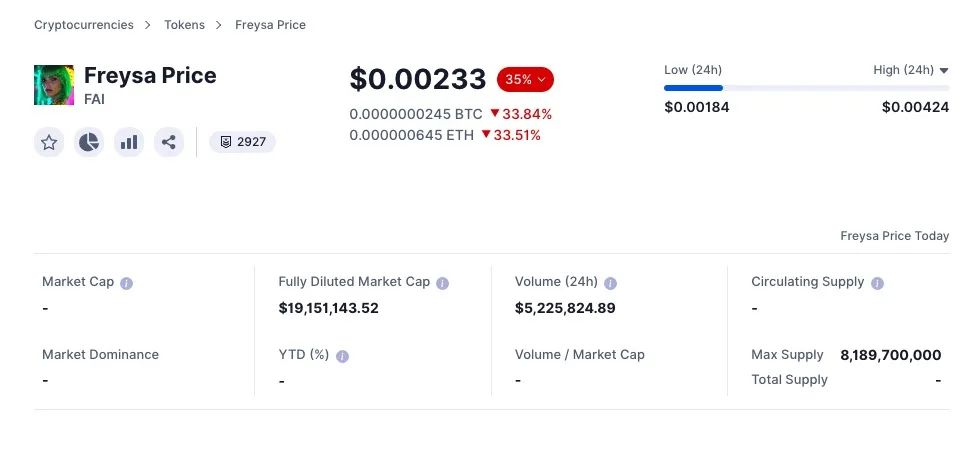The image size is (968, 457).
Task: Click Circulating Supply info icon
Action: [877, 283]
